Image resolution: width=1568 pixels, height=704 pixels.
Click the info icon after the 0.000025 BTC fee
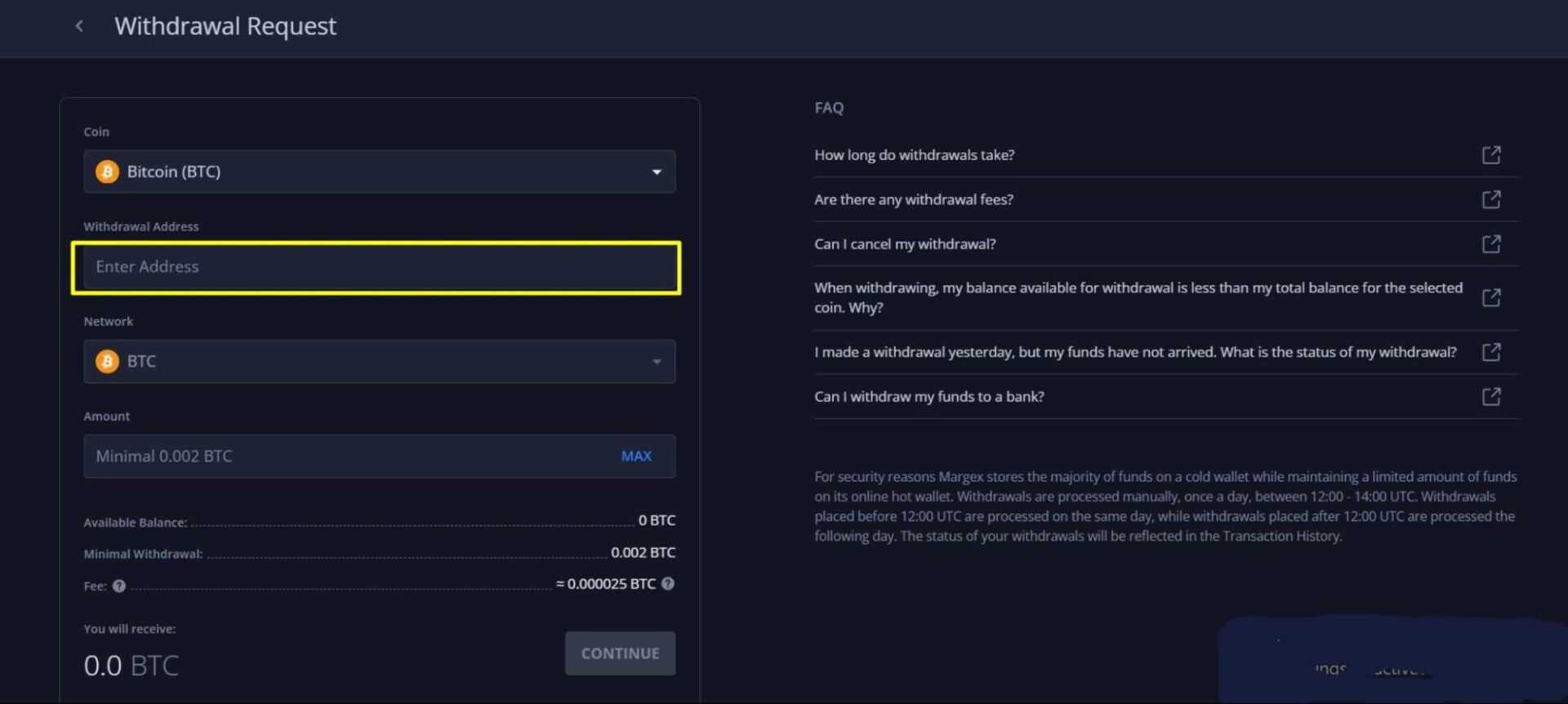pyautogui.click(x=668, y=584)
